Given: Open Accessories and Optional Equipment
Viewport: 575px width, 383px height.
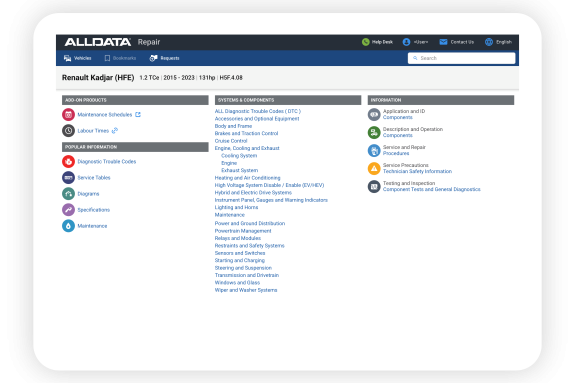Looking at the screenshot, I should (x=257, y=118).
